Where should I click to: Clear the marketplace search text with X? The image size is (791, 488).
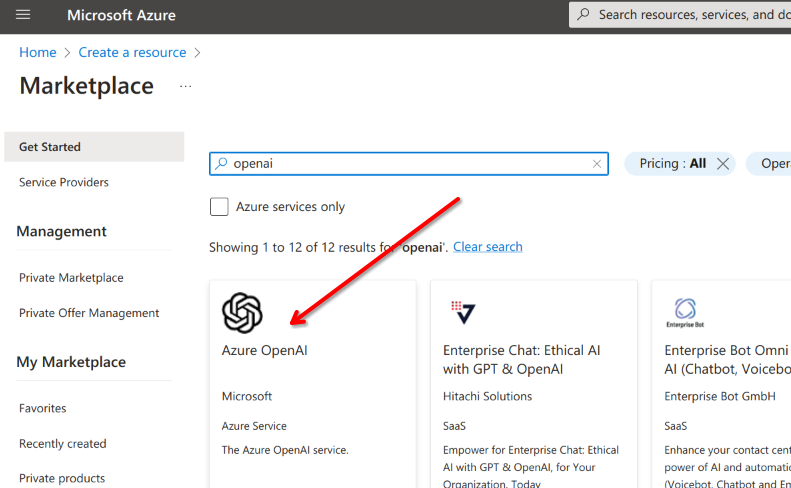coord(597,164)
